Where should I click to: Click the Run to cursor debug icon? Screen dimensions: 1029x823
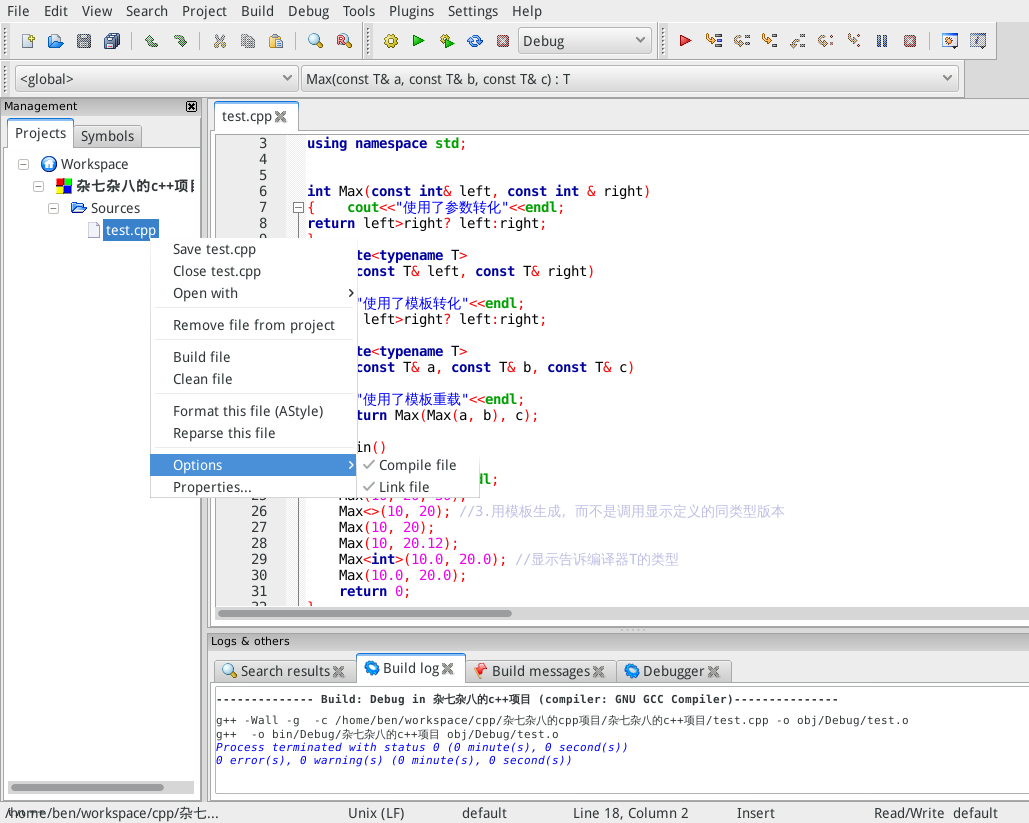pyautogui.click(x=713, y=41)
